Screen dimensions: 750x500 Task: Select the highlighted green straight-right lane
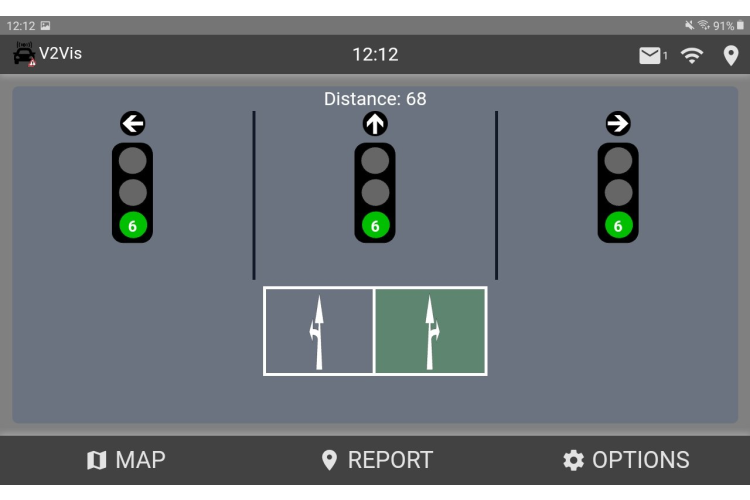430,331
